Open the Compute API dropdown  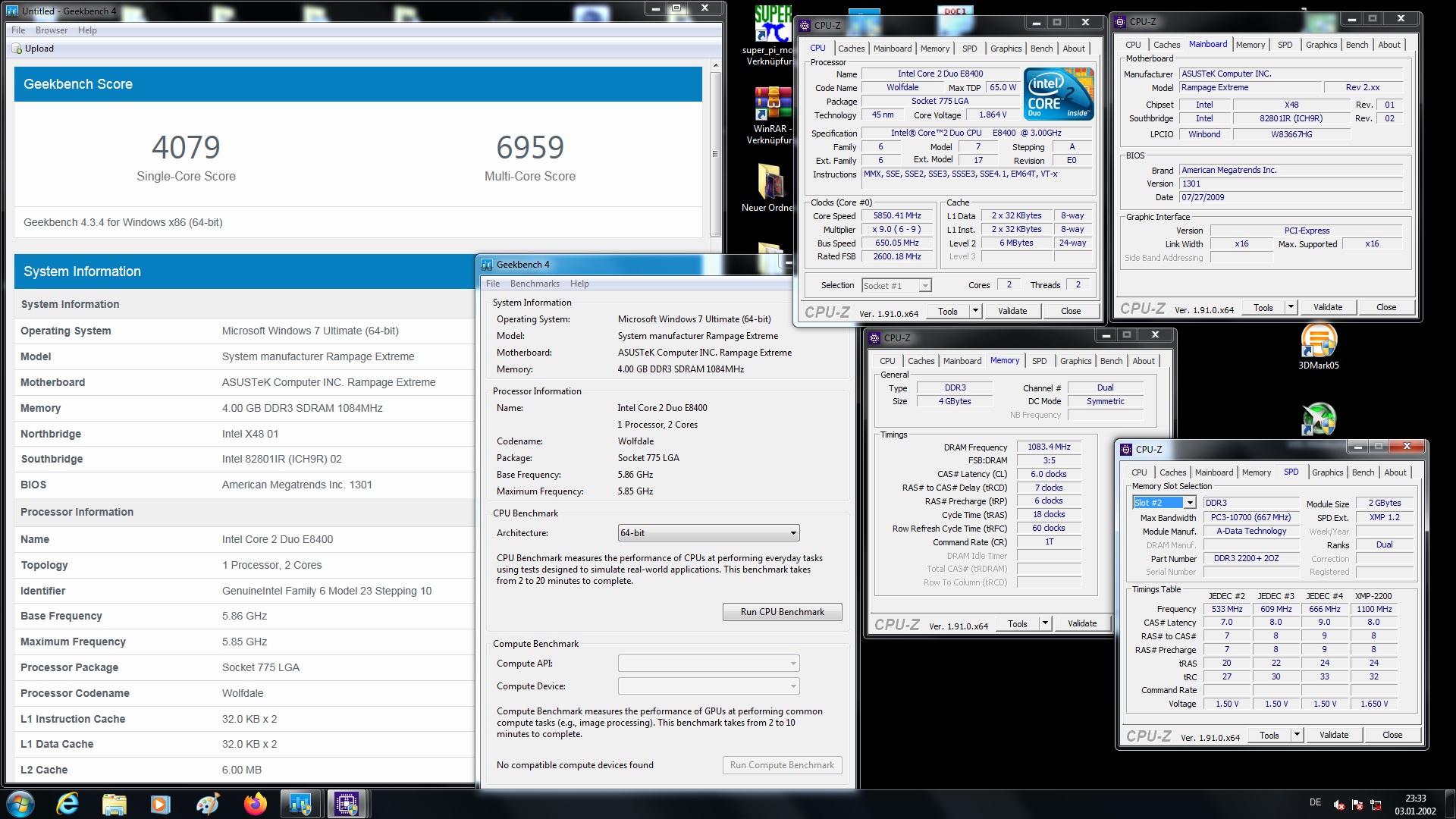708,664
